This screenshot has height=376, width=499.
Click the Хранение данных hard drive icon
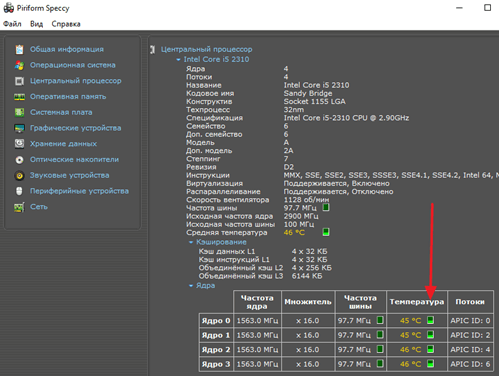coord(19,144)
